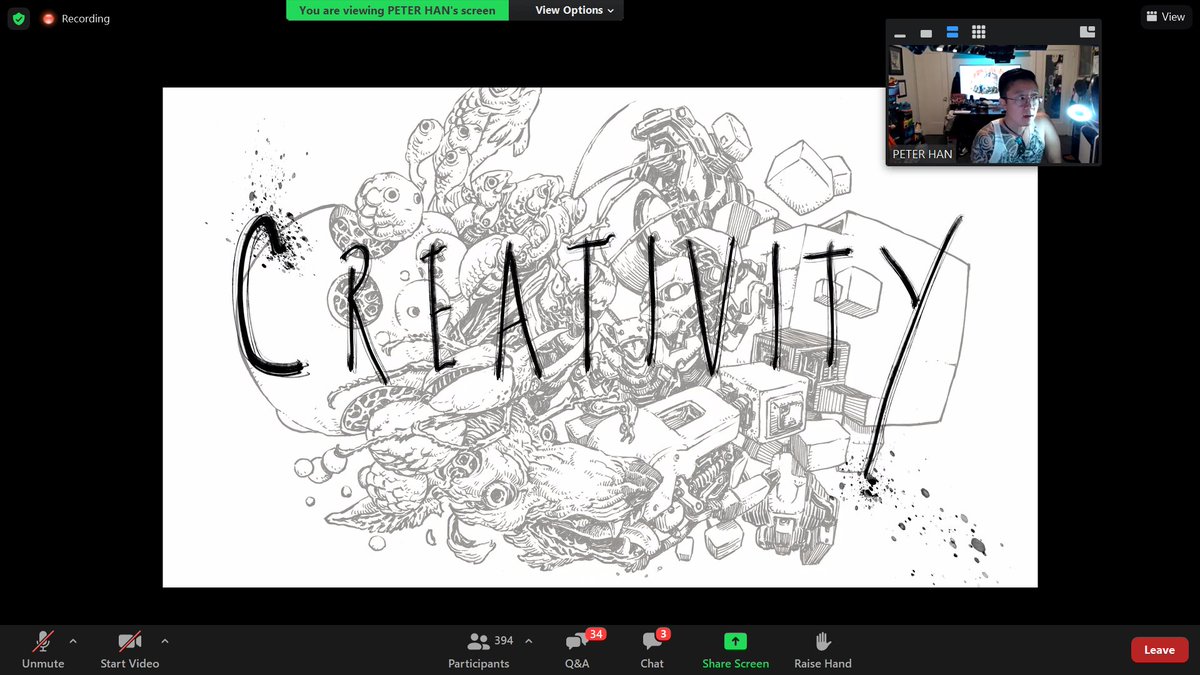Open the Chat panel

click(652, 649)
